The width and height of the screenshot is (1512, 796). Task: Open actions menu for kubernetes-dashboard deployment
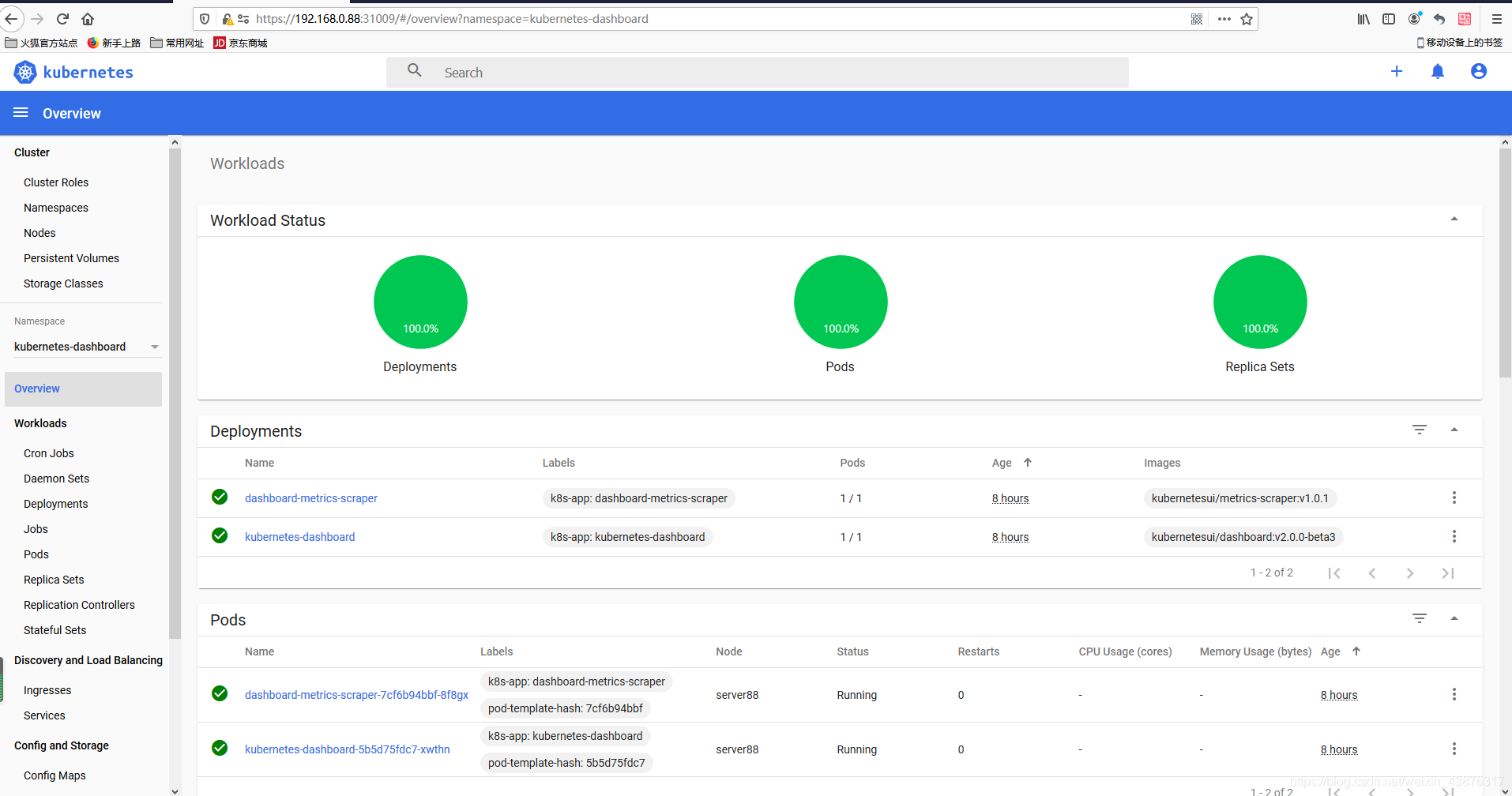[1454, 536]
